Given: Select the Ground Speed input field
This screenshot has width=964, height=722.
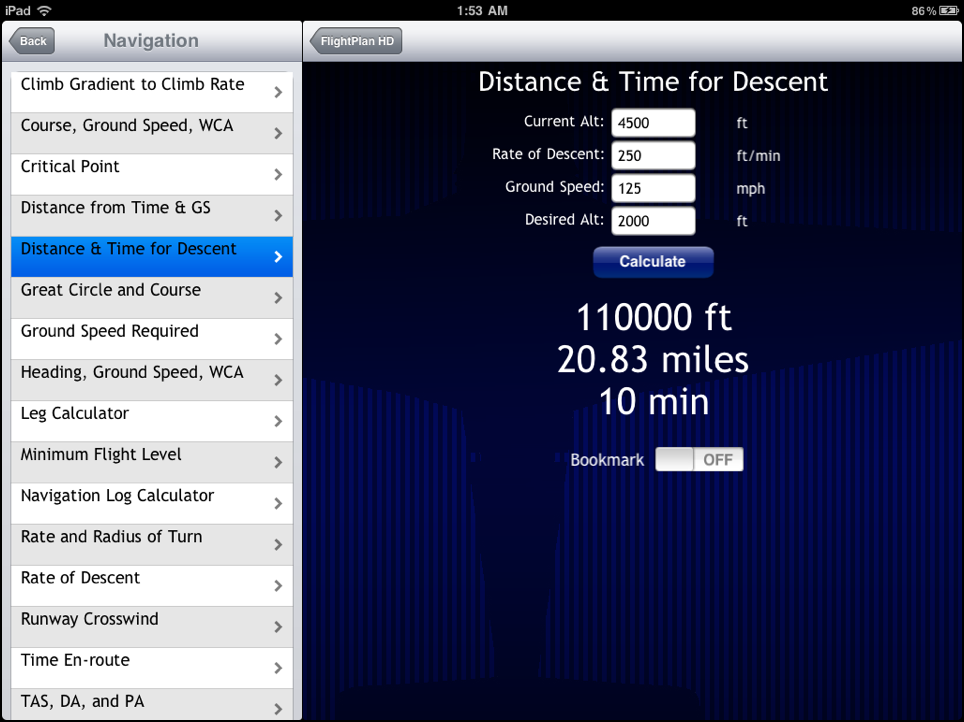Looking at the screenshot, I should point(653,188).
